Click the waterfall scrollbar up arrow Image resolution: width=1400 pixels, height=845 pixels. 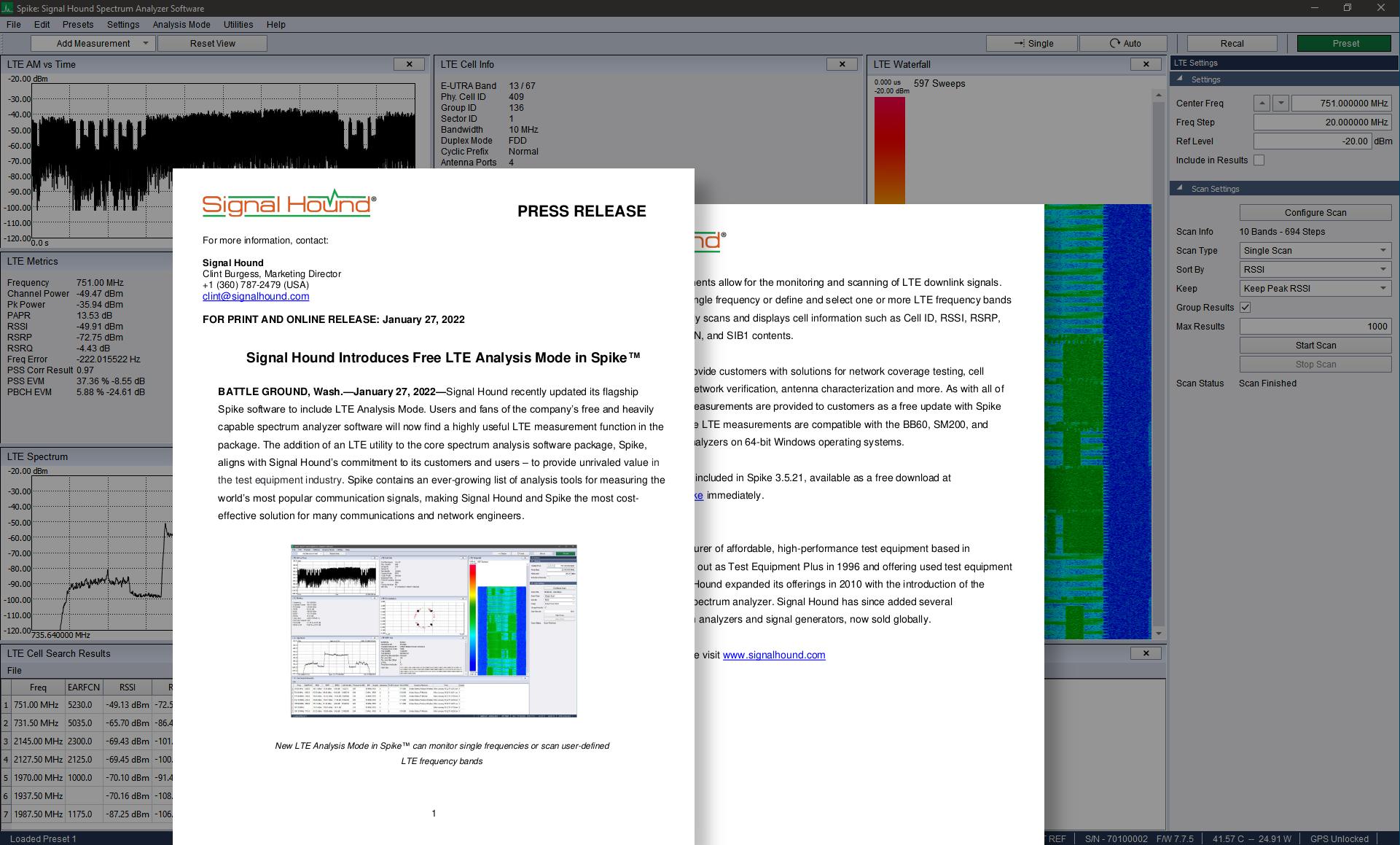(x=1159, y=96)
